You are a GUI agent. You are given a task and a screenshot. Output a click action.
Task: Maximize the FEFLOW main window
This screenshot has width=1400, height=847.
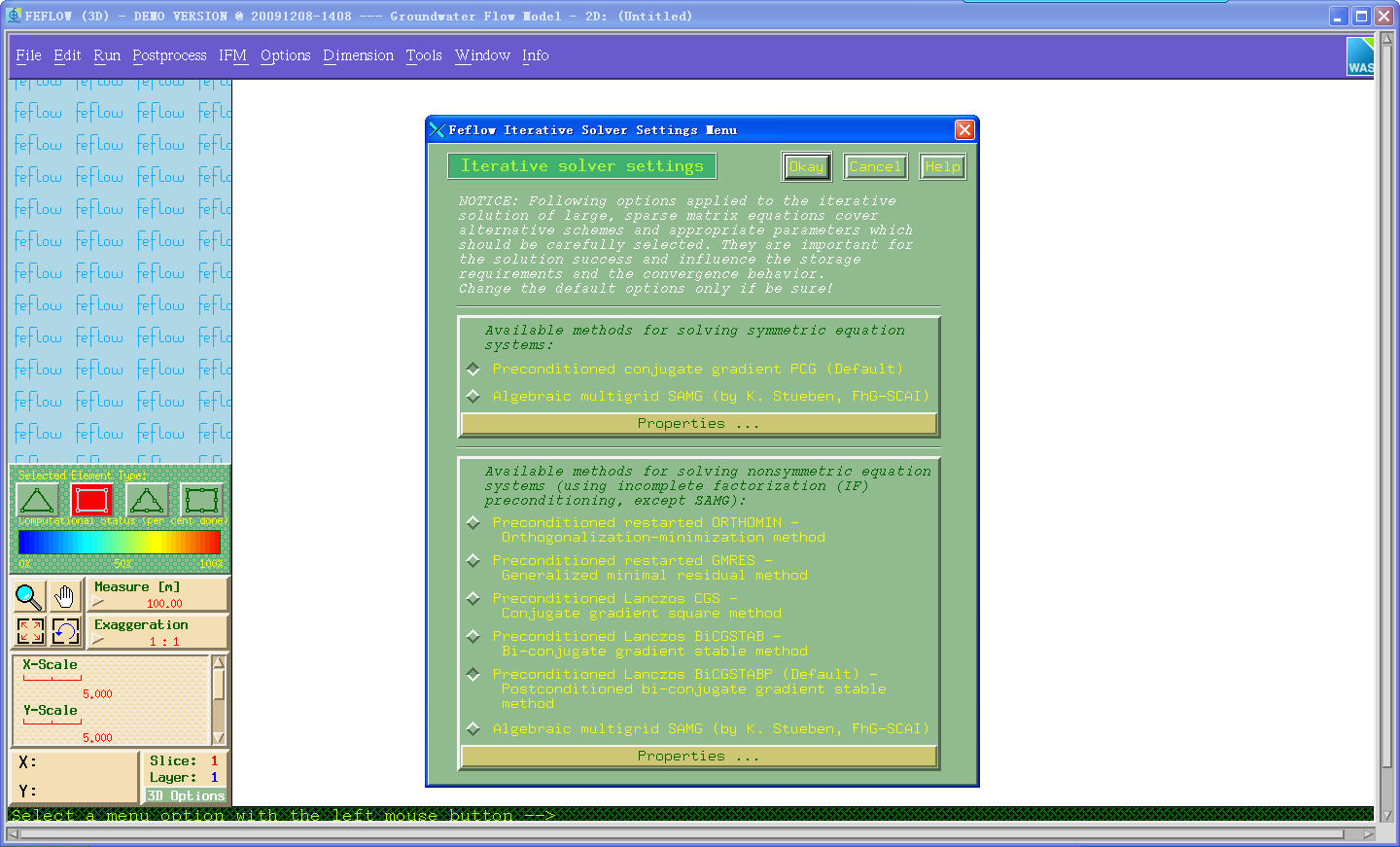coord(1361,17)
